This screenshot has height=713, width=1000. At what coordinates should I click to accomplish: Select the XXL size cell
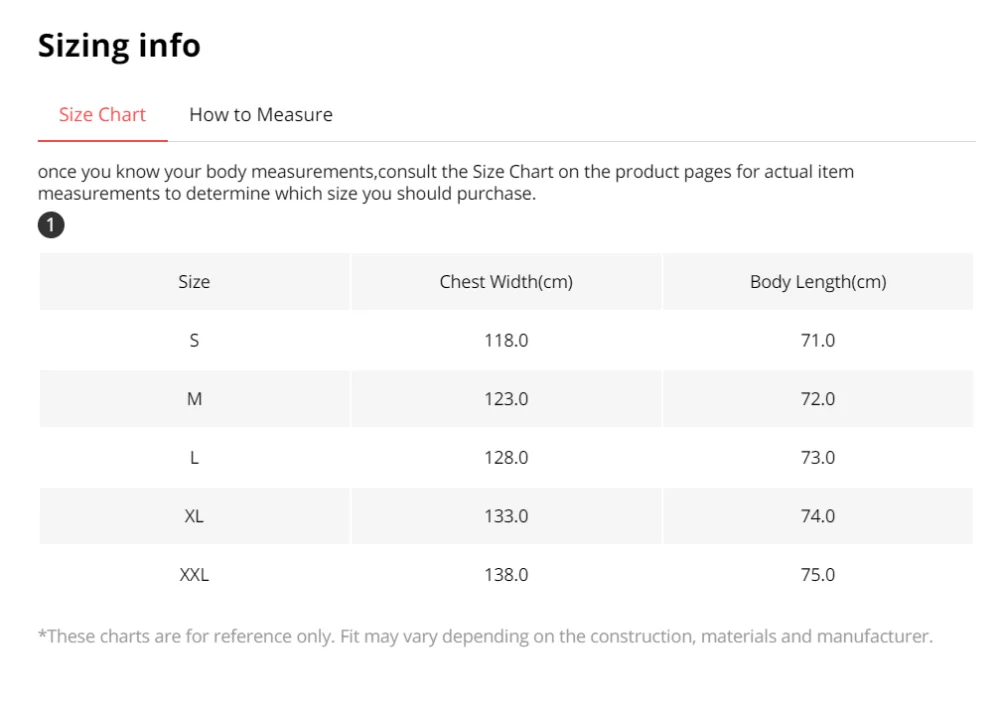[x=195, y=575]
